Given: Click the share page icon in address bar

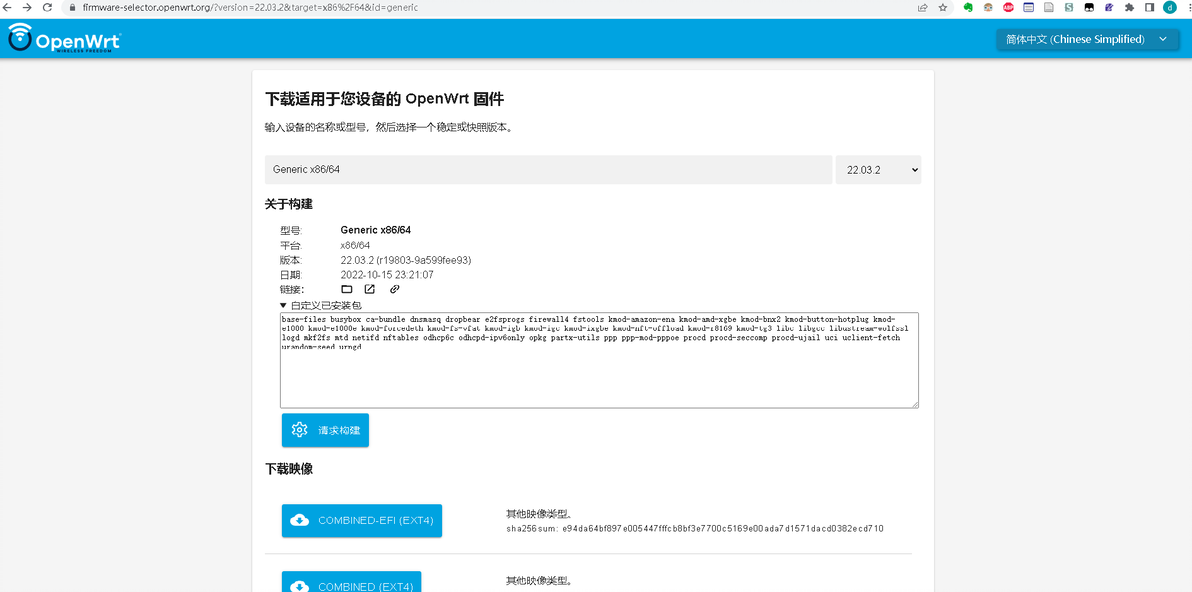Looking at the screenshot, I should tap(922, 8).
